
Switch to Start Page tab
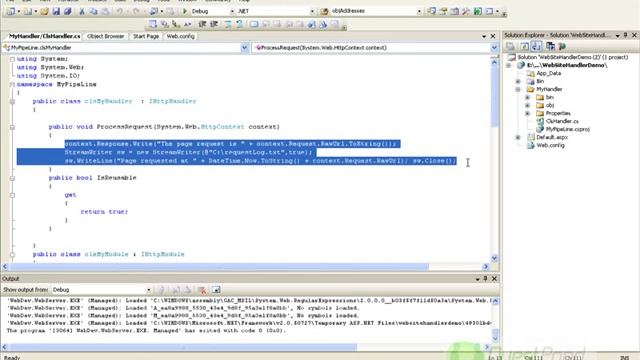click(x=146, y=36)
